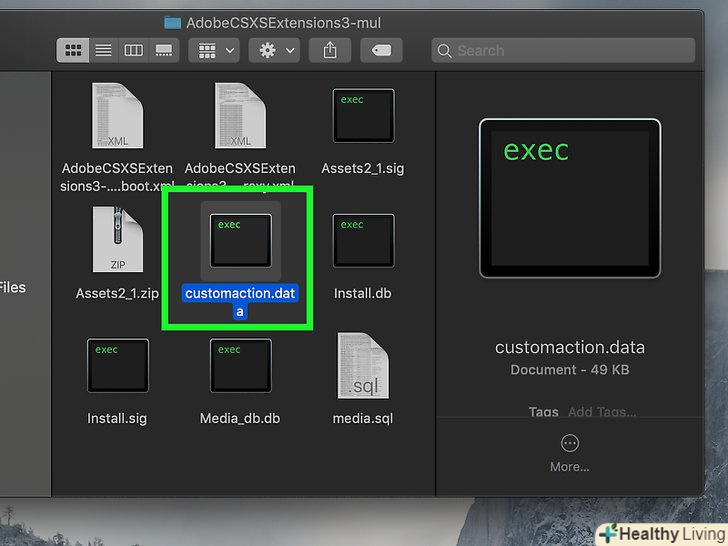Open the group-by arrangement dropdown
Image resolution: width=728 pixels, height=546 pixels.
tap(214, 50)
